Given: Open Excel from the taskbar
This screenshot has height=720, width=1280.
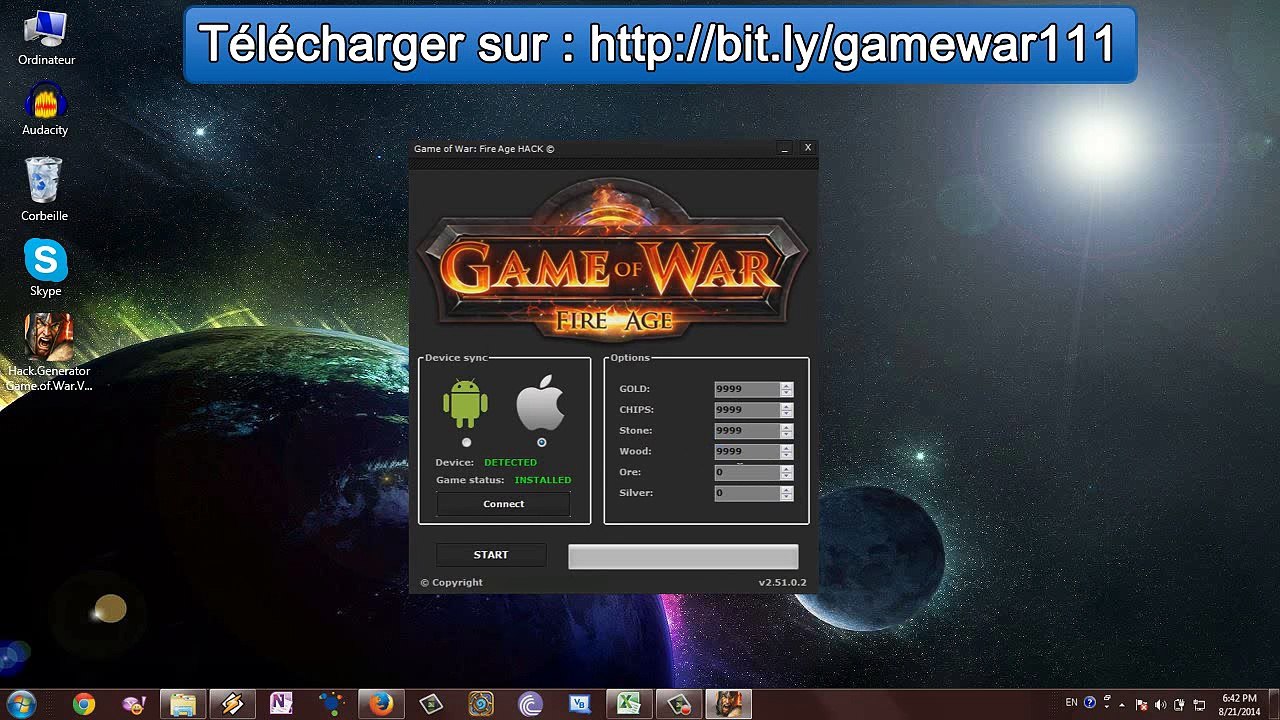Looking at the screenshot, I should coord(629,705).
